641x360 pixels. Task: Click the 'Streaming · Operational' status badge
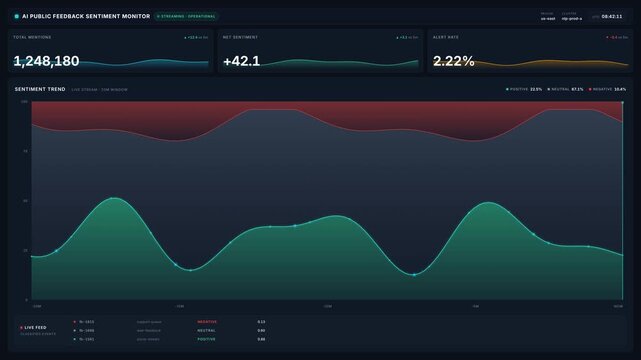pos(186,16)
